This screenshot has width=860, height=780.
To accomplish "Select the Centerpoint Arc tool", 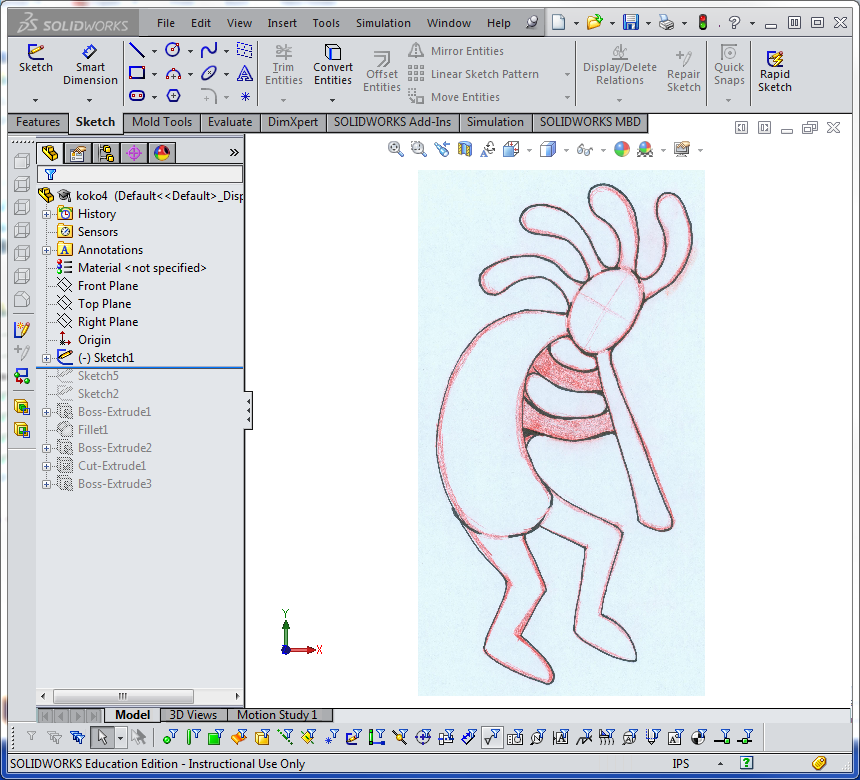I will tap(173, 73).
